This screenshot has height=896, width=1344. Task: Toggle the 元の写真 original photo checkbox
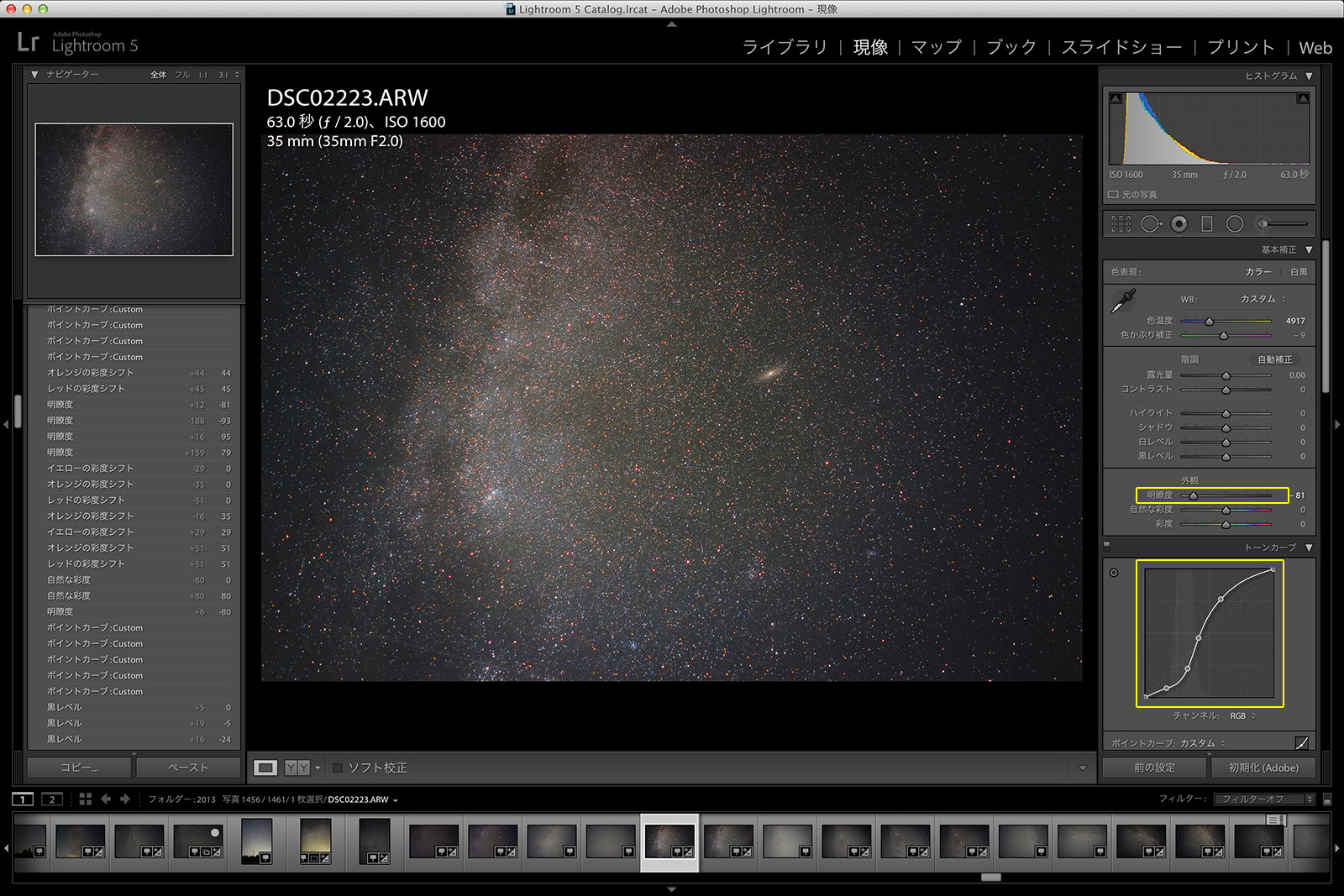click(x=1113, y=195)
